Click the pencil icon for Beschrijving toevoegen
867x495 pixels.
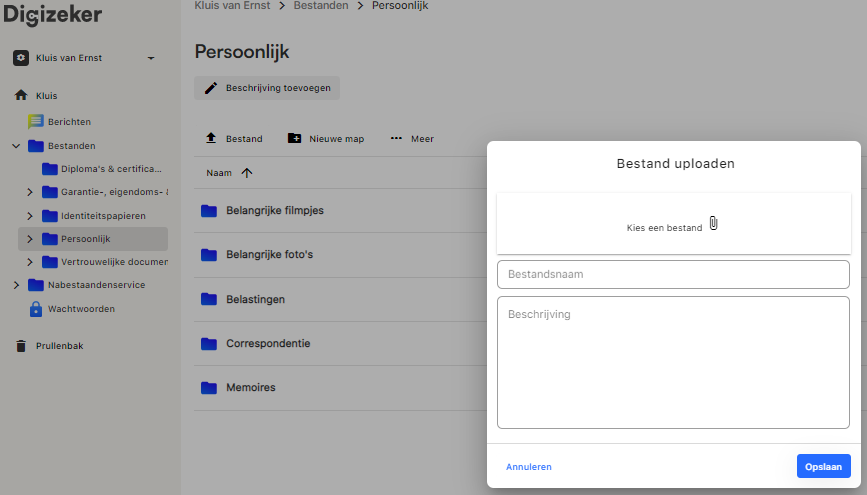[211, 88]
